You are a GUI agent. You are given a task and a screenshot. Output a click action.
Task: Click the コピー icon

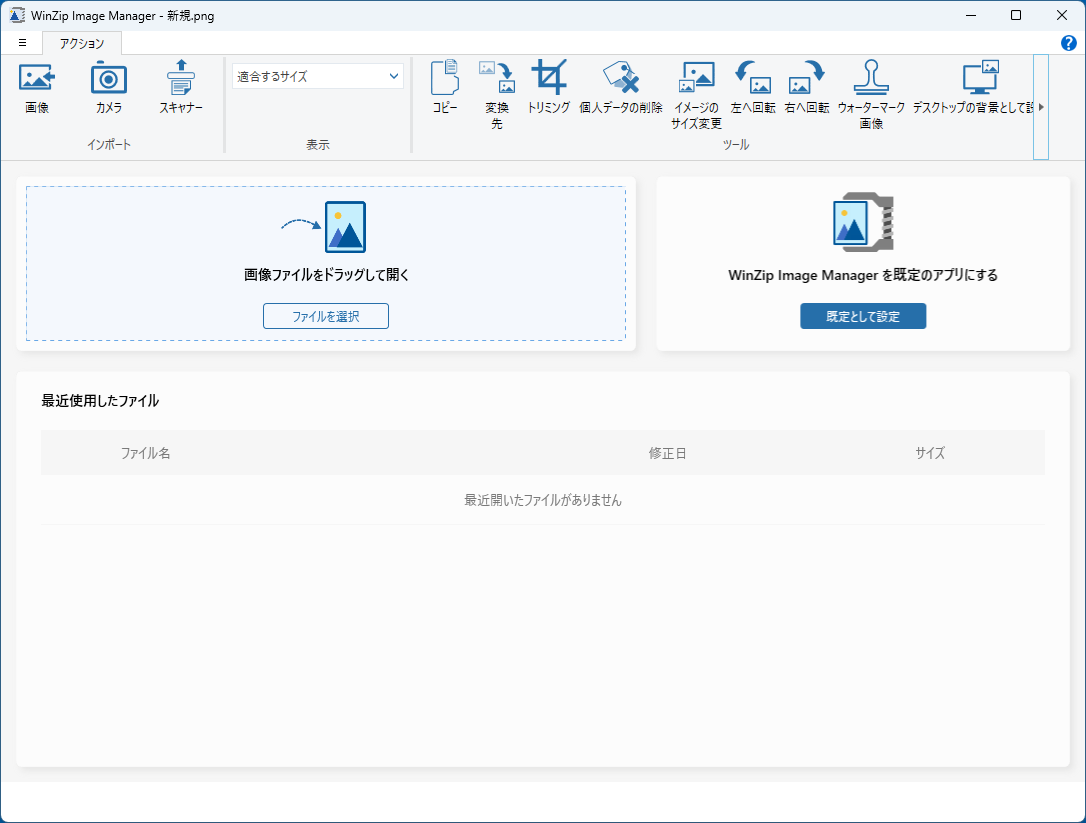444,87
